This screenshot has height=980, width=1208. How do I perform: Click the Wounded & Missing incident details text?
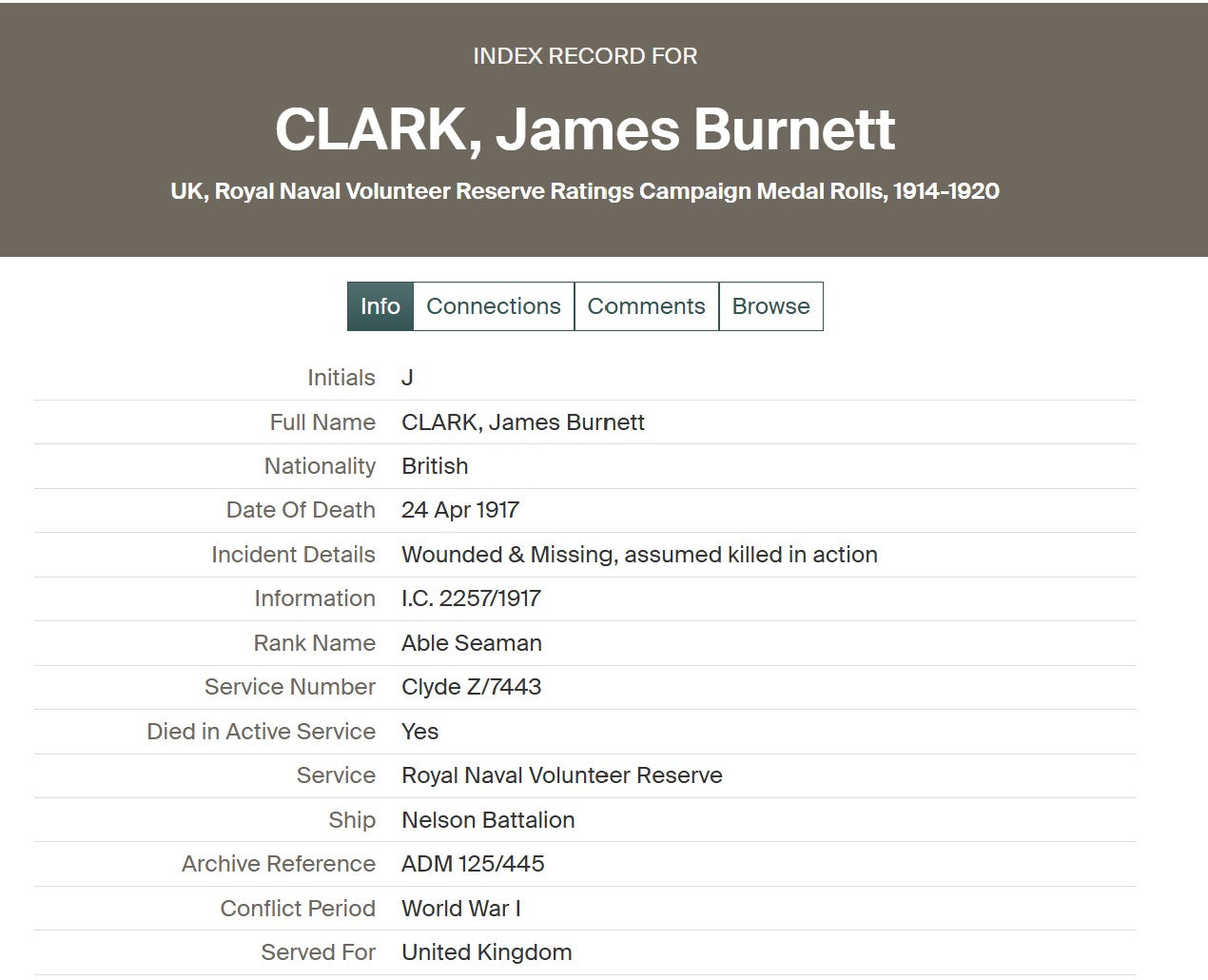tap(639, 555)
